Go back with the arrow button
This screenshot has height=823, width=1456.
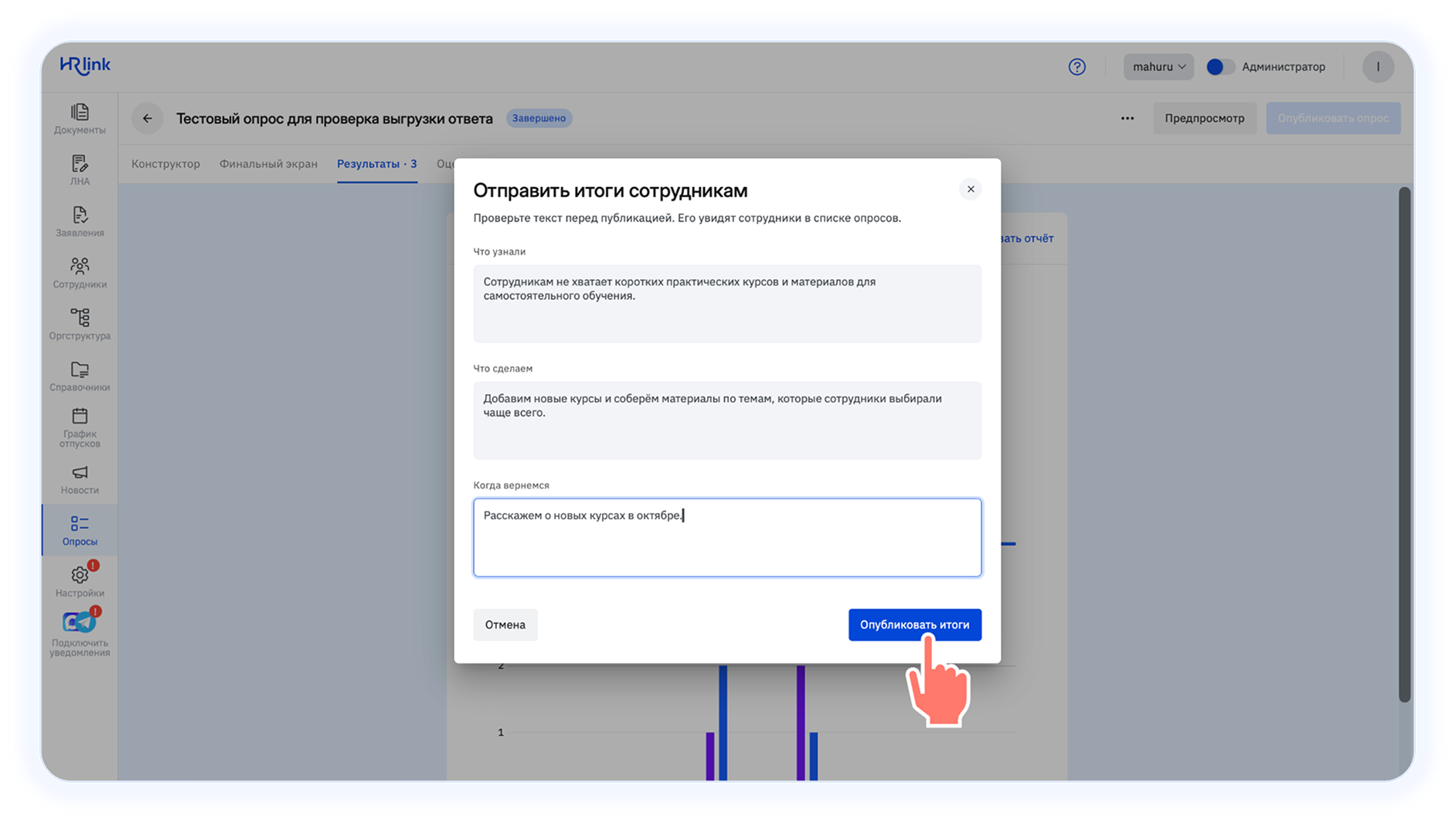point(147,118)
